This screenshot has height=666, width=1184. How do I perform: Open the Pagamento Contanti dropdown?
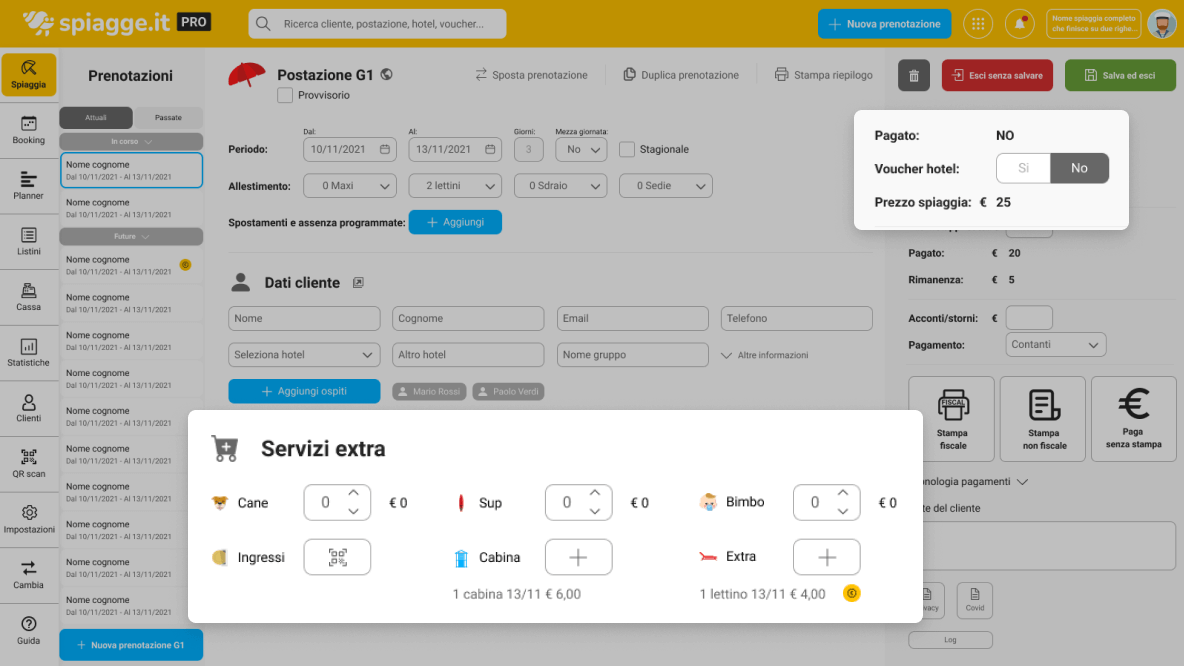pos(1056,344)
